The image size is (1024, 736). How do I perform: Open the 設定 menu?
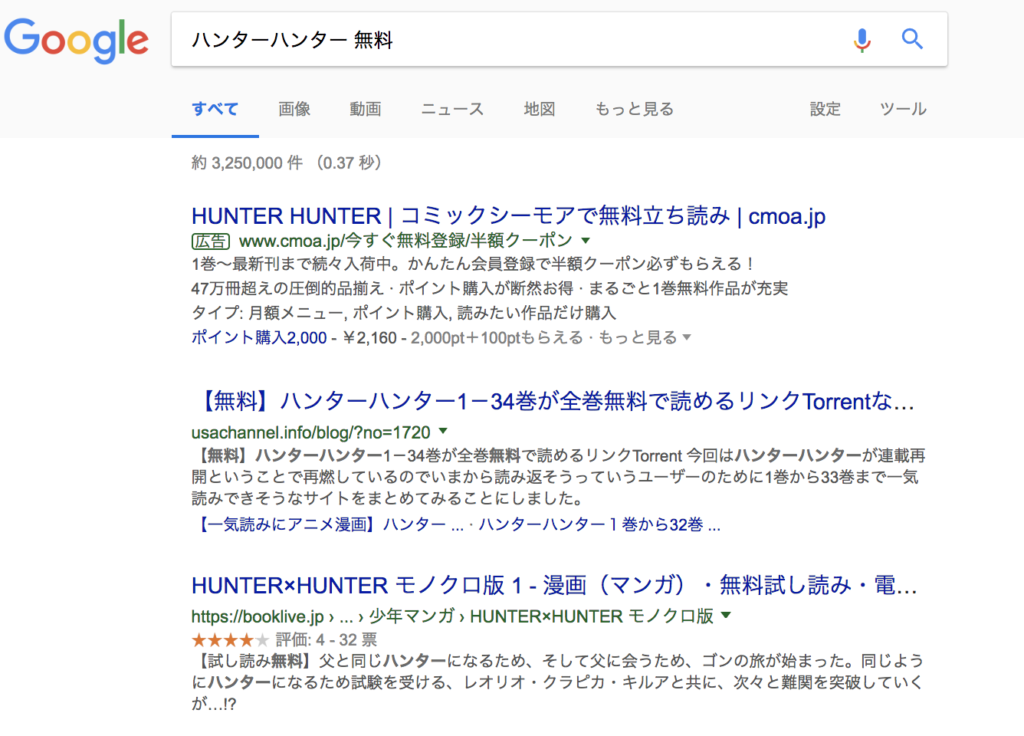(x=825, y=109)
